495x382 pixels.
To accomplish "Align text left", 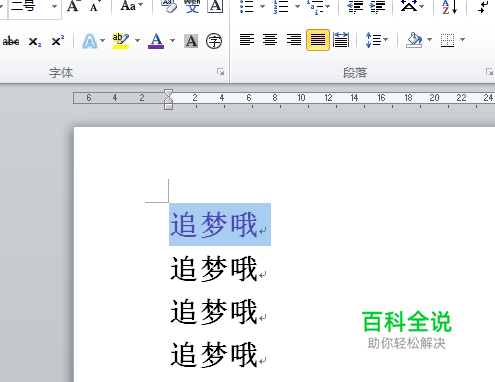I will coord(247,40).
